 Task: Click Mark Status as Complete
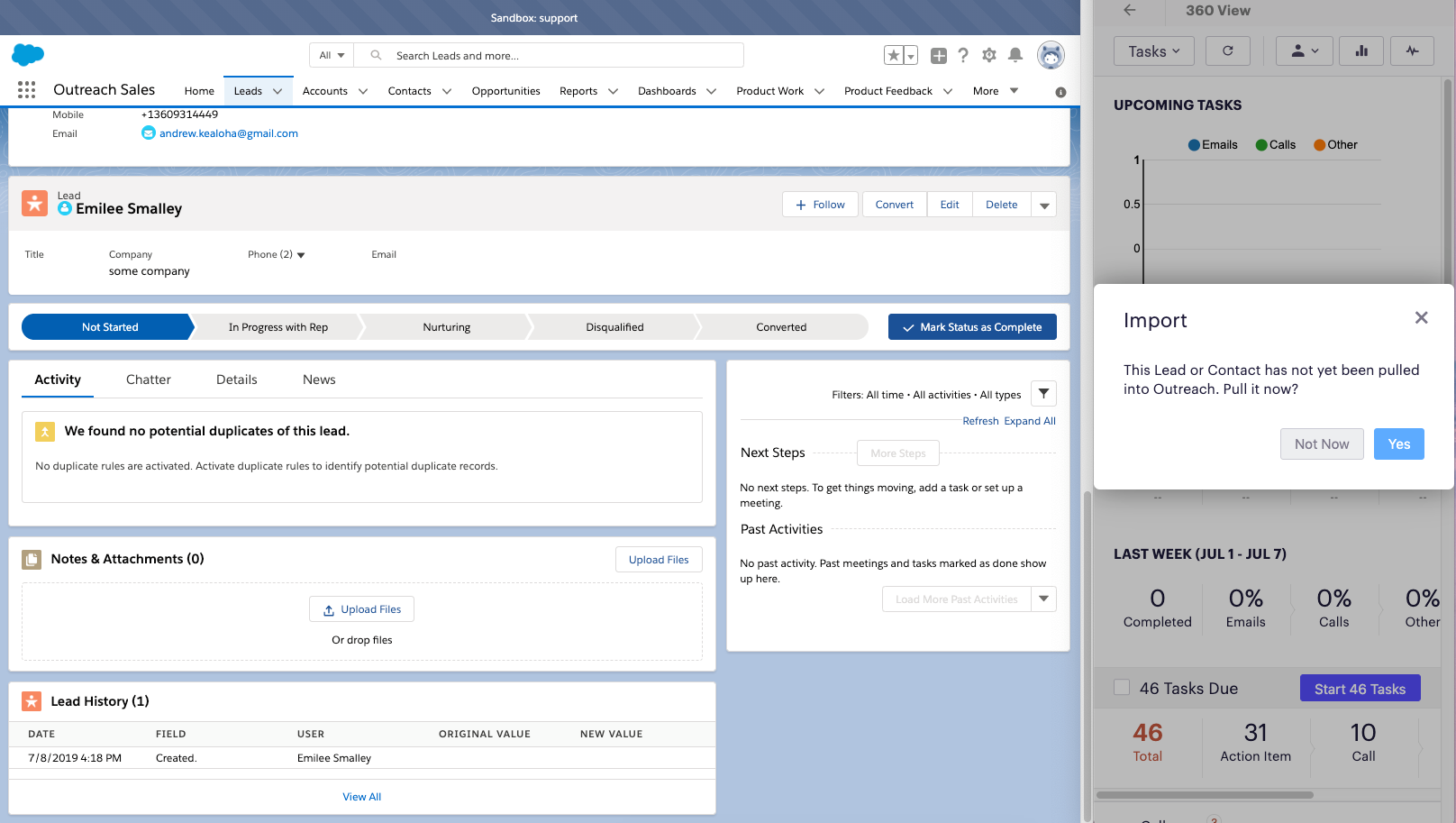pyautogui.click(x=972, y=327)
